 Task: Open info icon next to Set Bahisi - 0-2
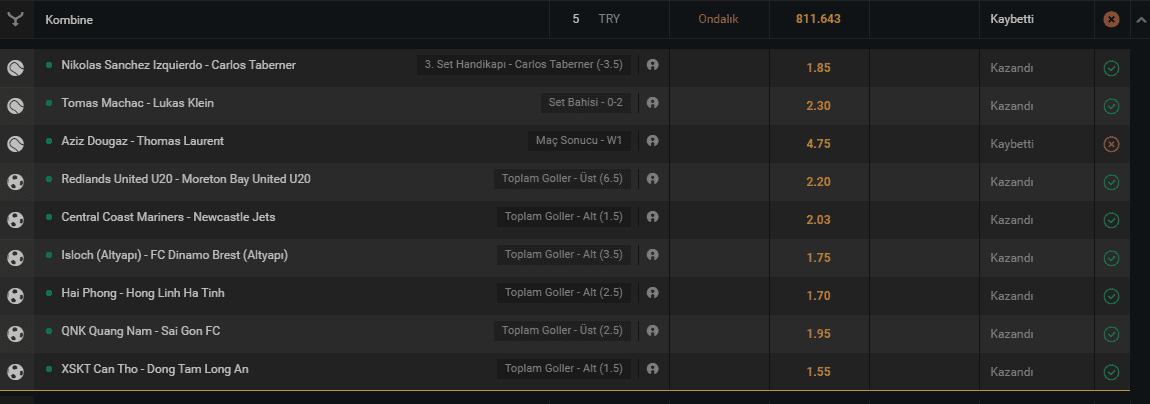[653, 103]
